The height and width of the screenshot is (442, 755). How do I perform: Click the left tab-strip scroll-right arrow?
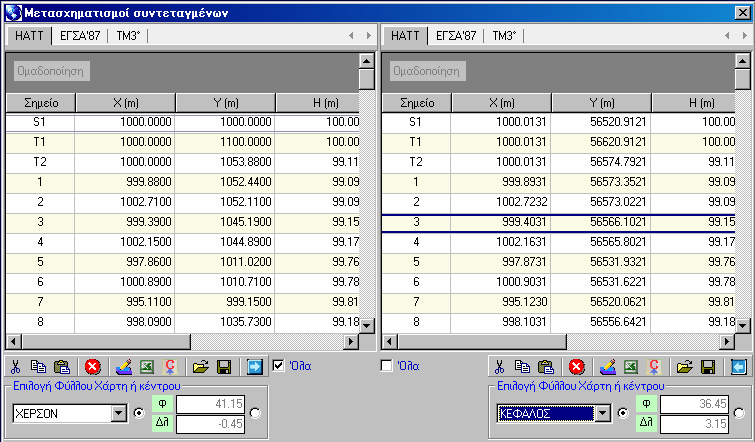click(368, 35)
